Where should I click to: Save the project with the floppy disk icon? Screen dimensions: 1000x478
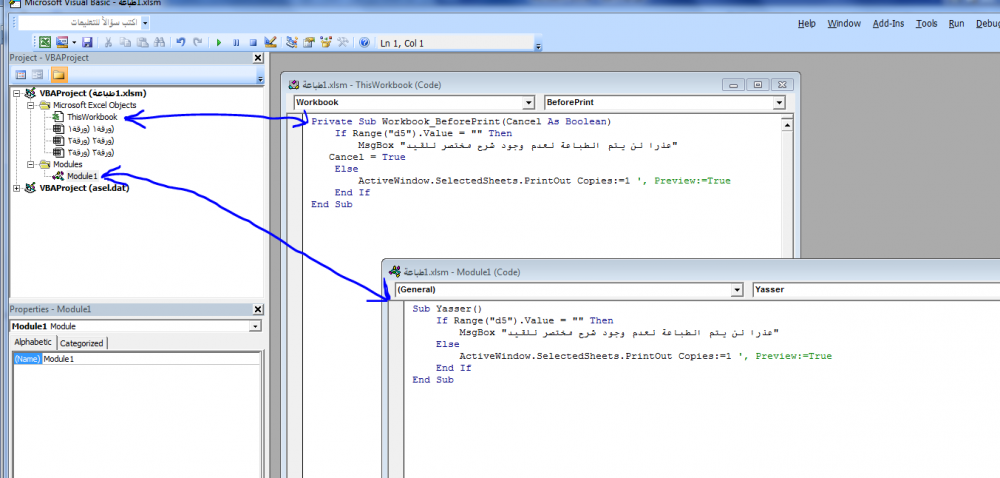tap(87, 43)
